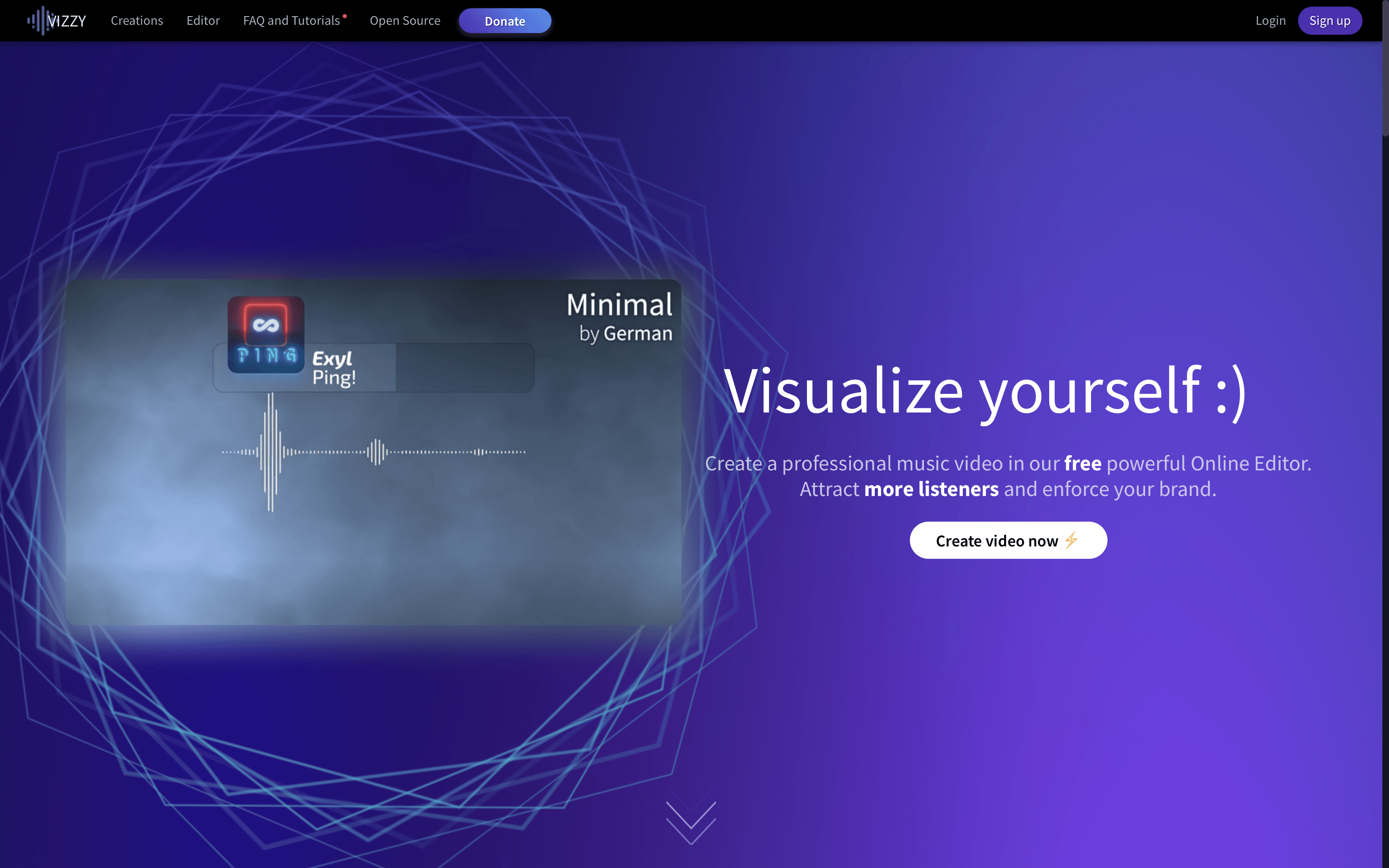Click the track progress bar beside Ping!

tap(373, 368)
